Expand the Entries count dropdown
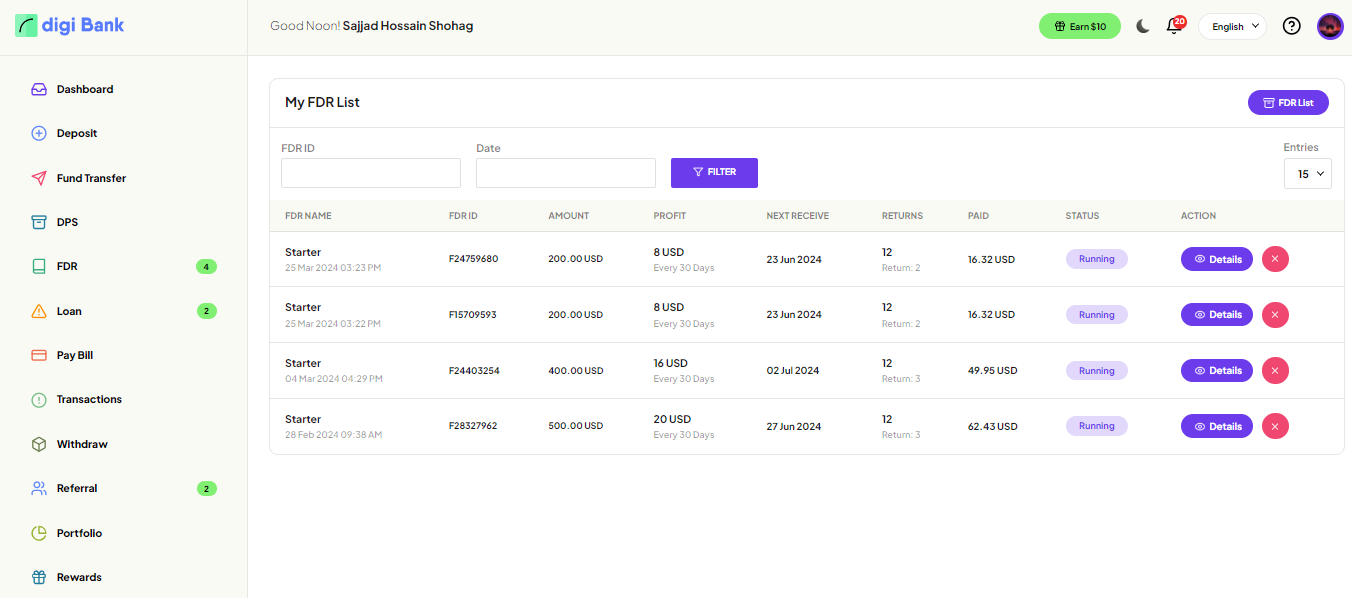 coord(1307,174)
